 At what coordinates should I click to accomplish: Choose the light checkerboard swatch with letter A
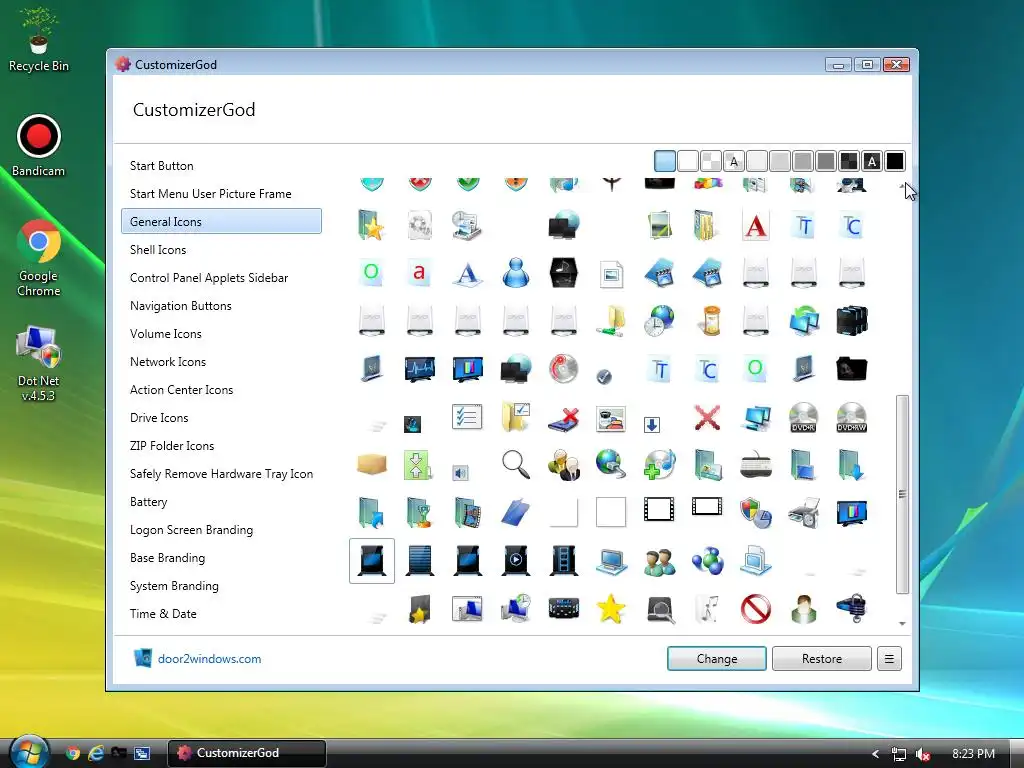(734, 161)
